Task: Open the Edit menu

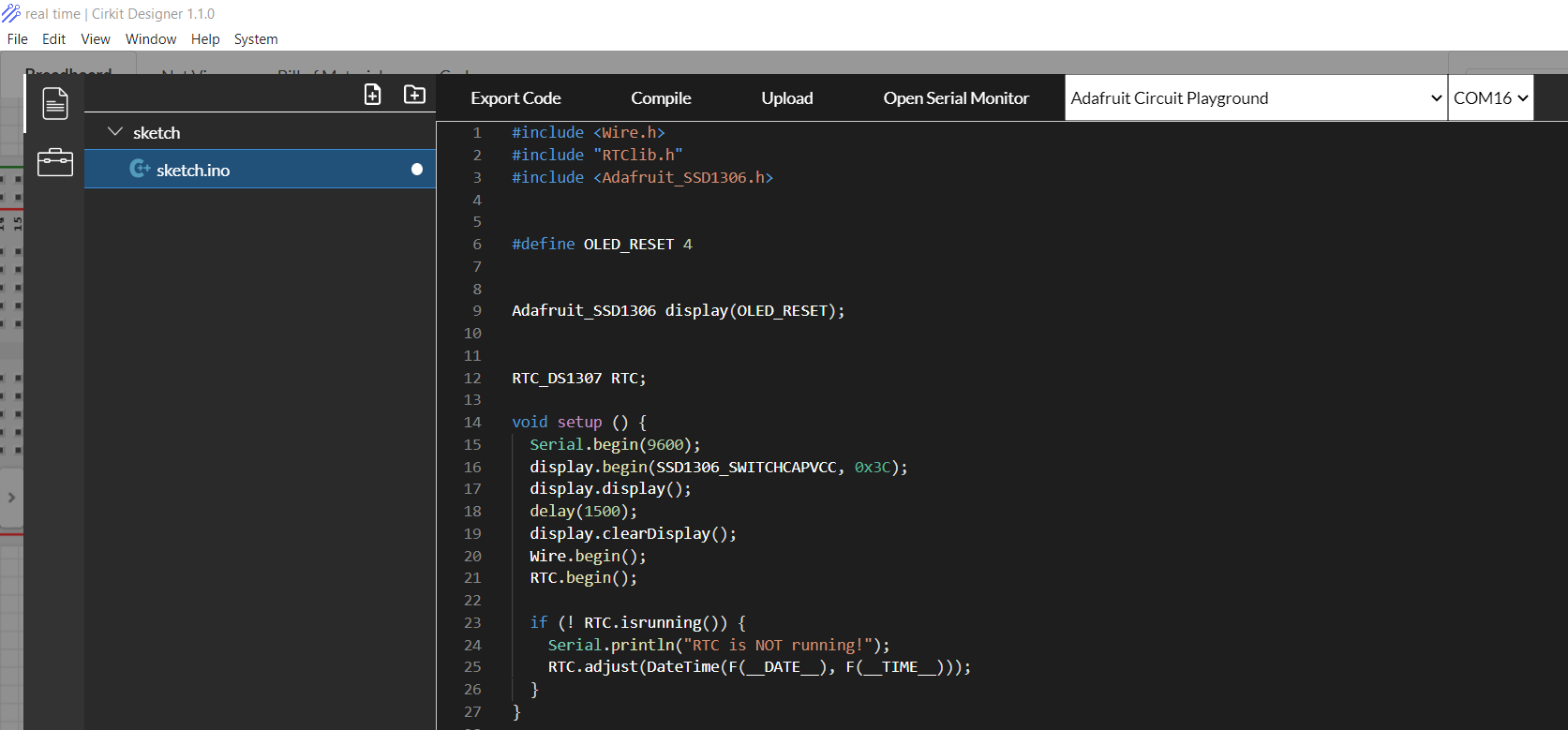Action: point(53,39)
